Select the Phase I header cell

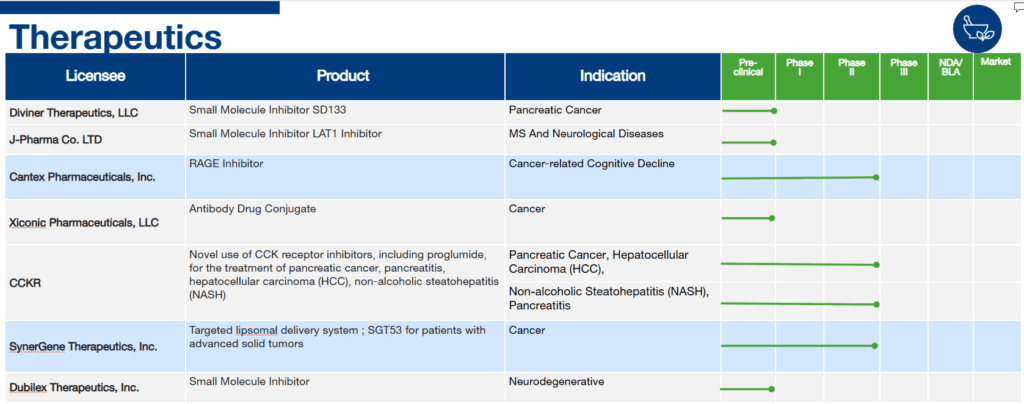coord(799,76)
